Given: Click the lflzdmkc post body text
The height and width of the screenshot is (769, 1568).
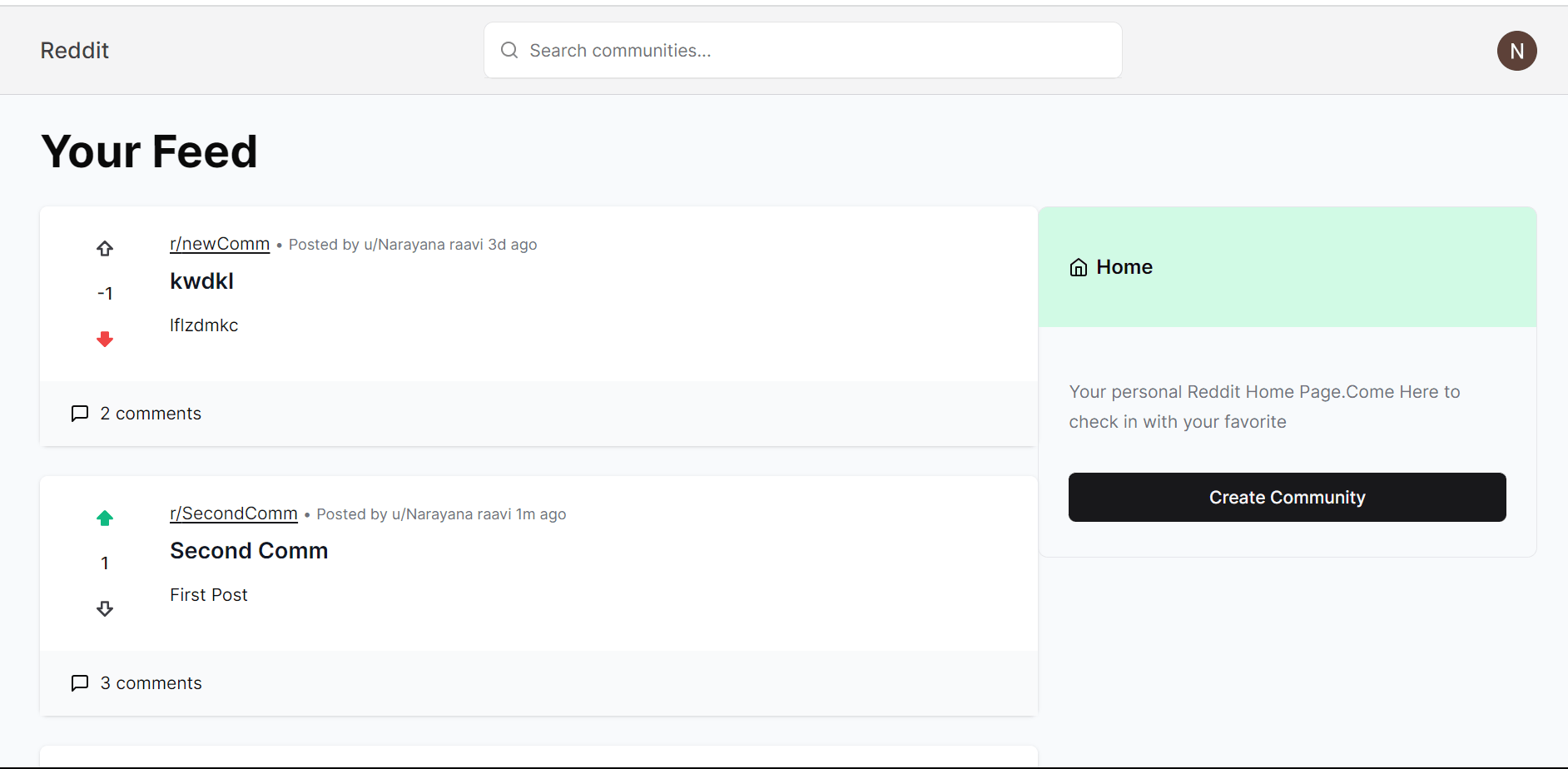Looking at the screenshot, I should point(204,325).
